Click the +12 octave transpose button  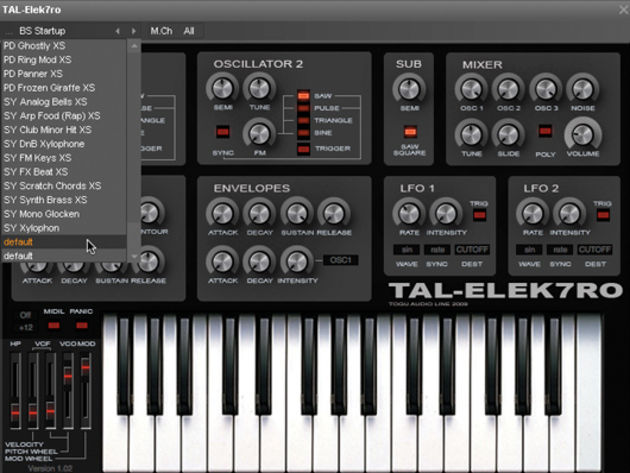[x=25, y=328]
